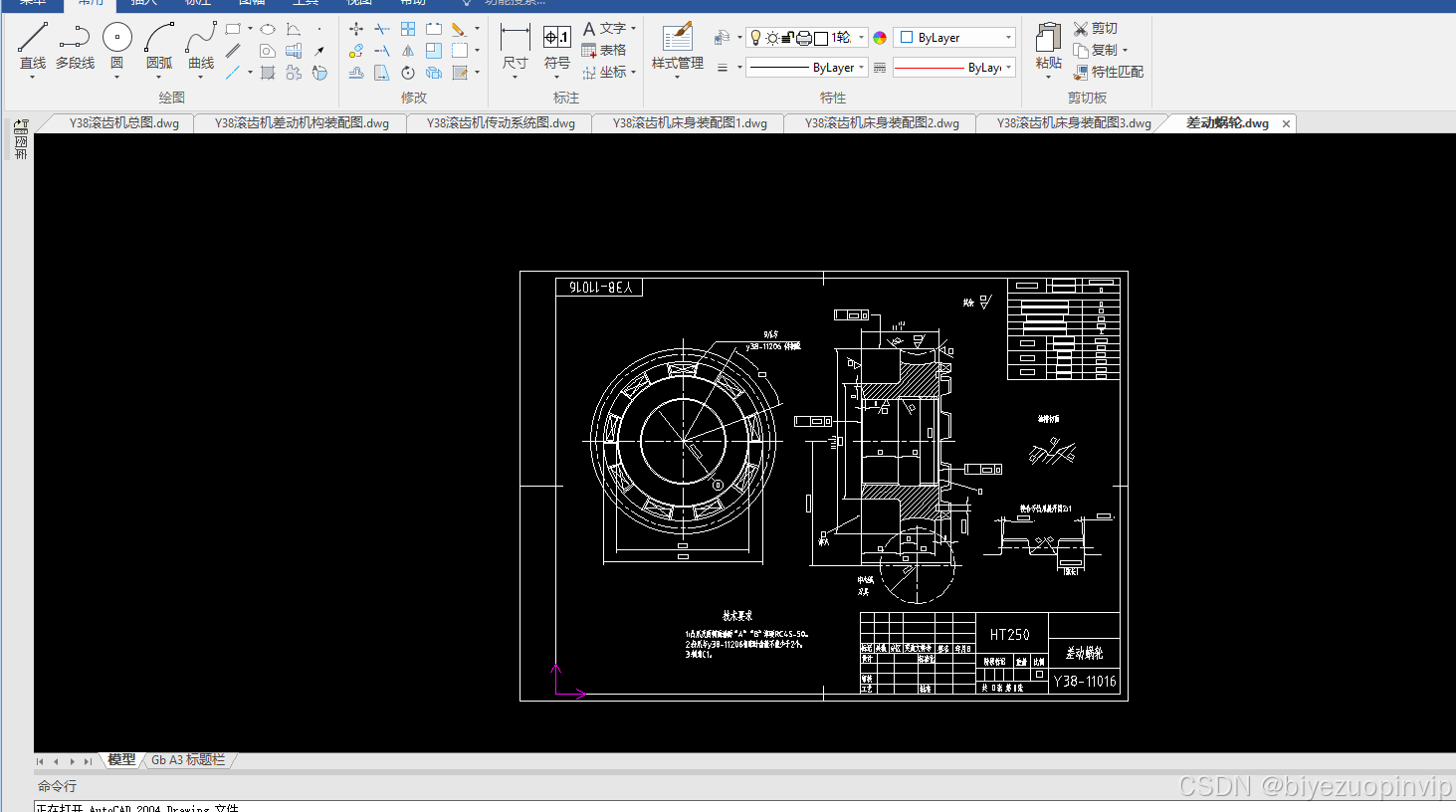The image size is (1456, 812).
Task: Go to first layout tab arrow
Action: pos(40,761)
